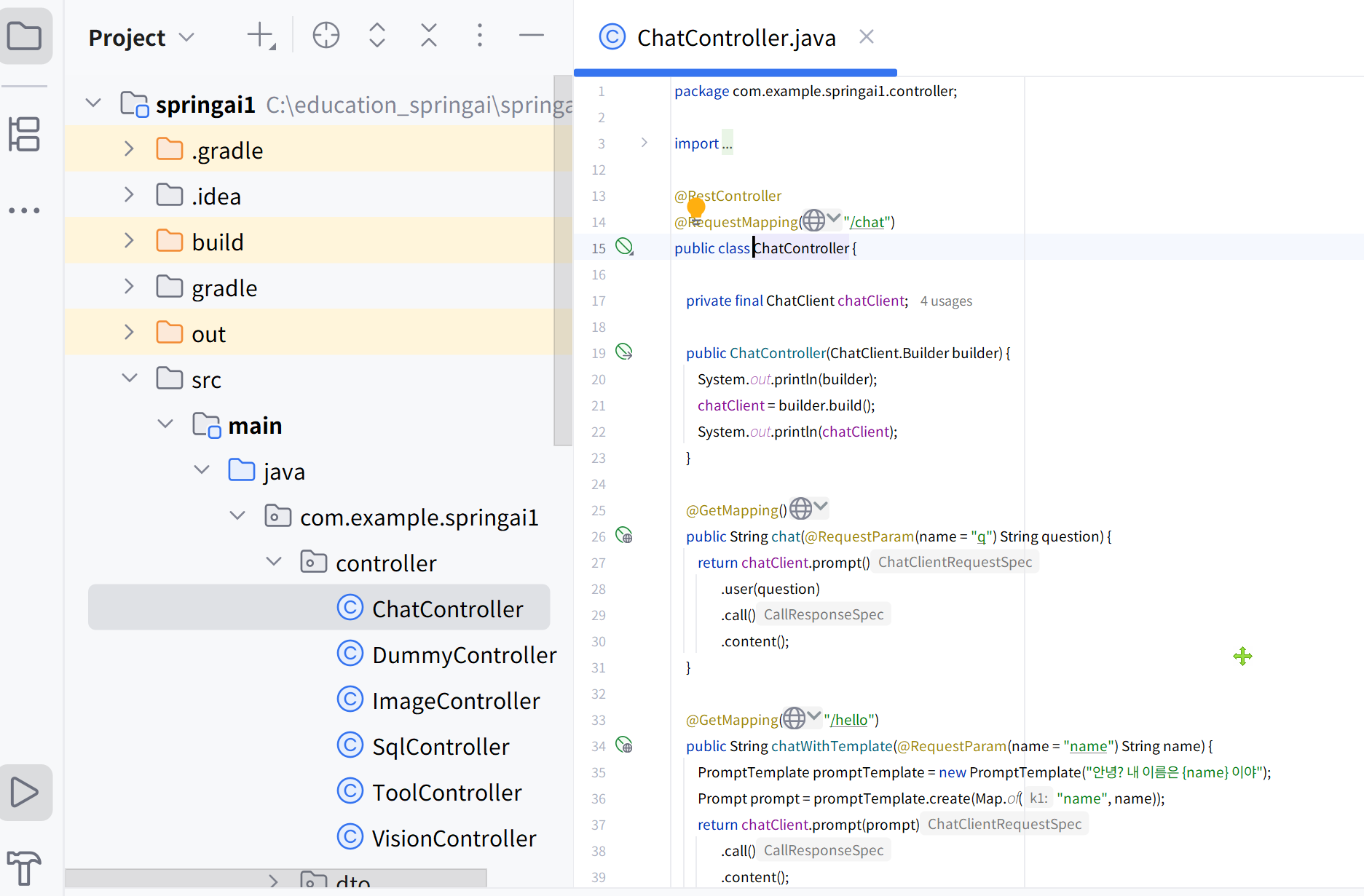The image size is (1364, 896).
Task: Open the Run tool window icon
Action: (25, 792)
